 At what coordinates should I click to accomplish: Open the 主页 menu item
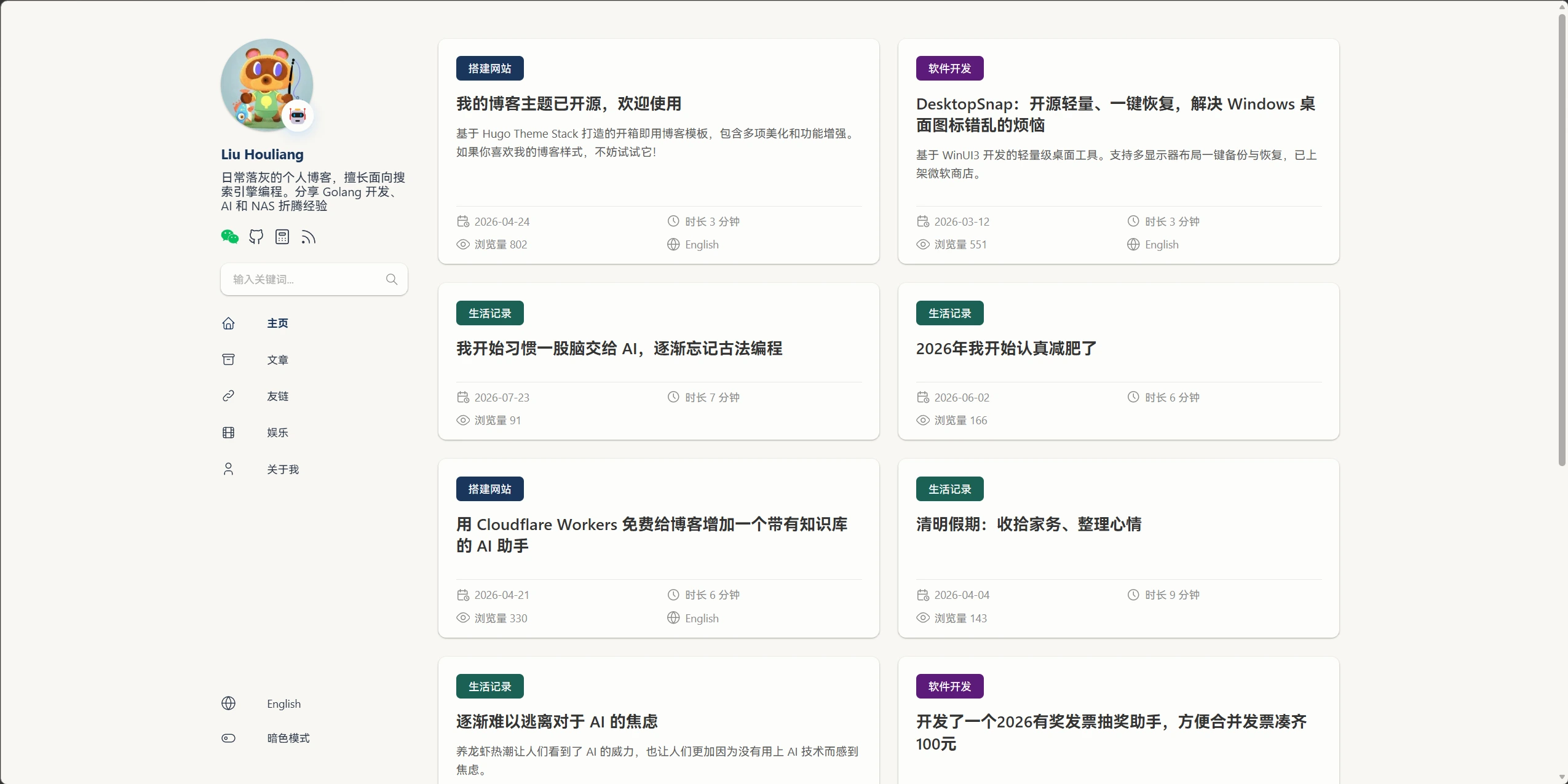[277, 323]
